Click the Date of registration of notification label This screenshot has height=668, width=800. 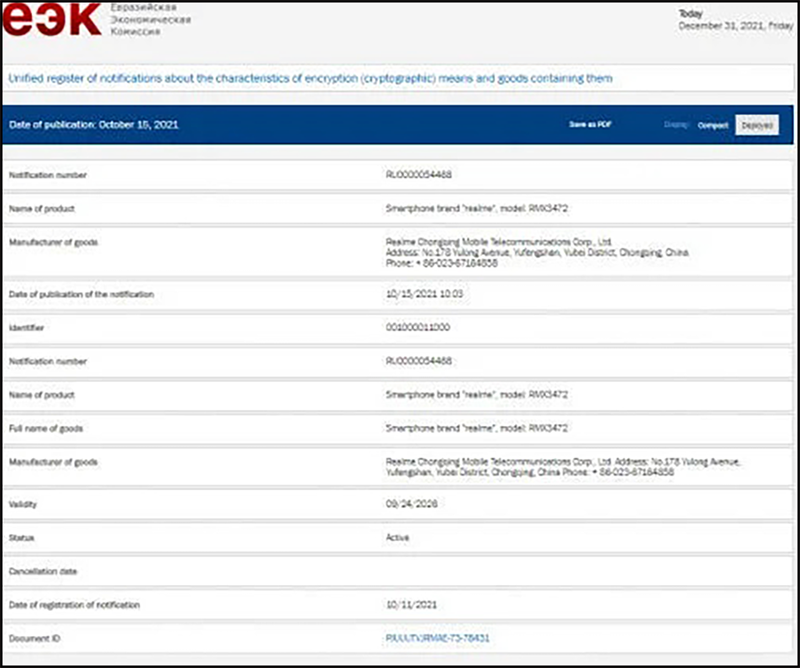click(74, 605)
